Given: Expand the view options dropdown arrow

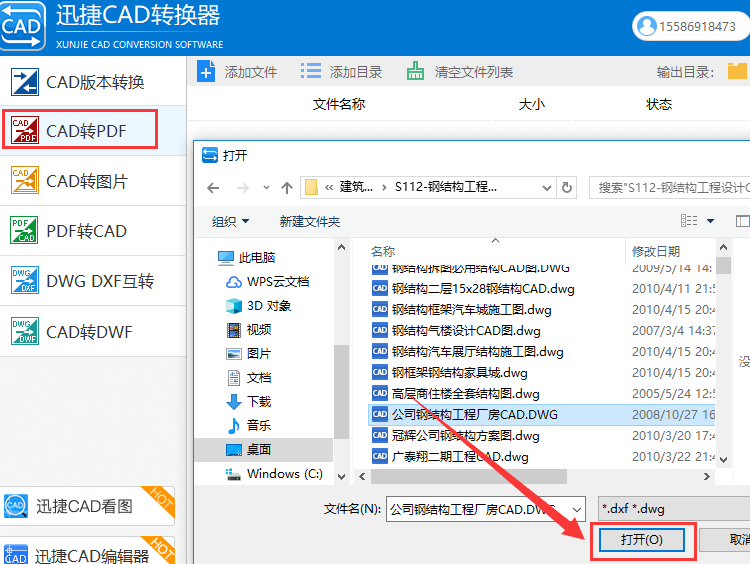Looking at the screenshot, I should point(711,221).
